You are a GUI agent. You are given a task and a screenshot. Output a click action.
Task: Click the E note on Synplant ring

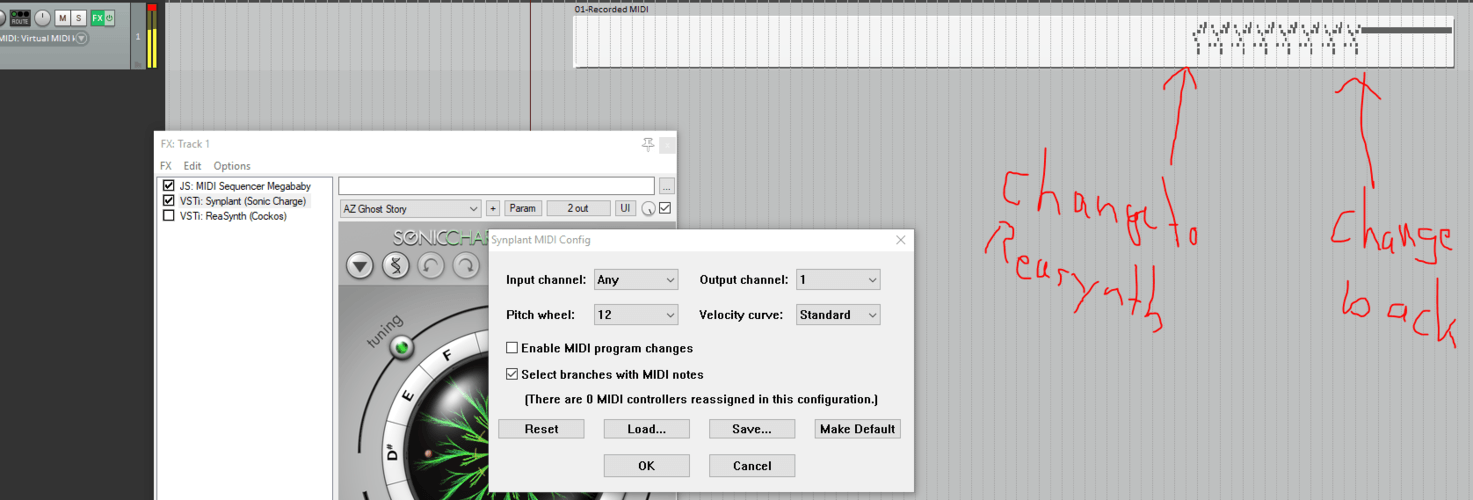[x=408, y=395]
